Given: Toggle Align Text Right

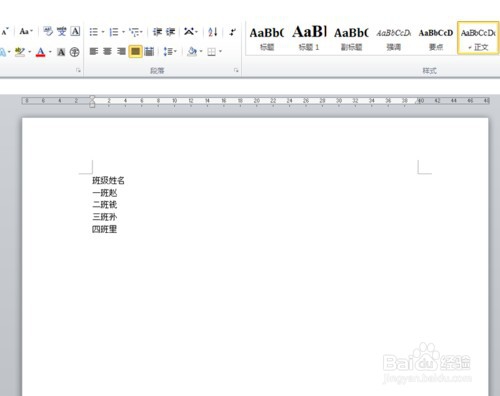Looking at the screenshot, I should tap(121, 52).
